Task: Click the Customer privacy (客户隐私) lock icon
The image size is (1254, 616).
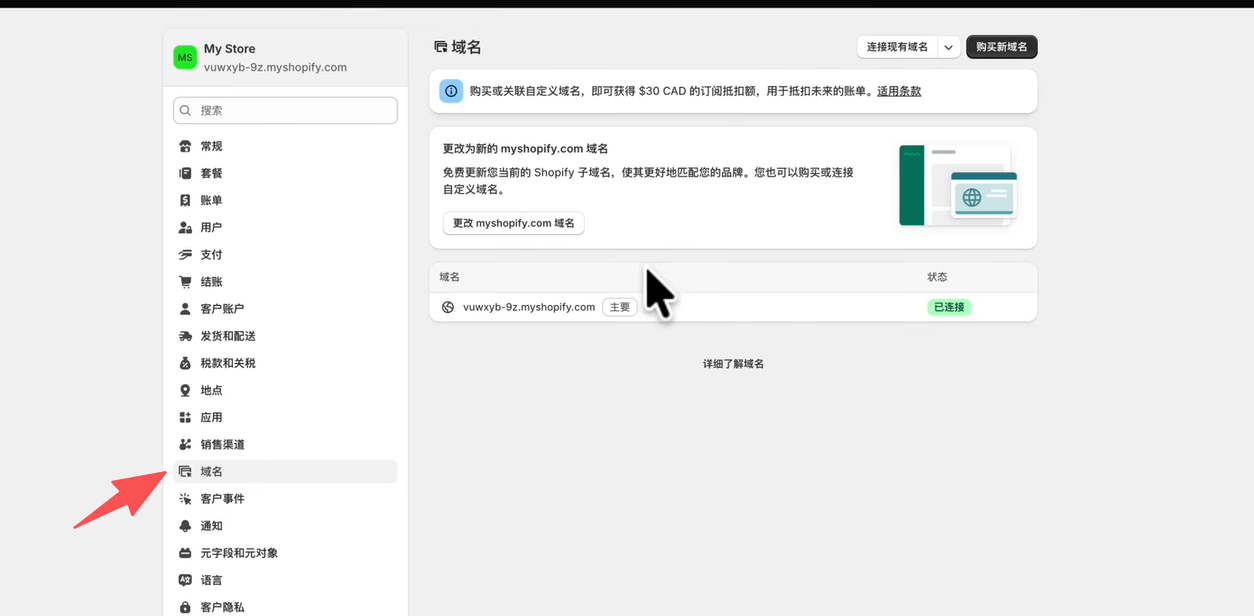Action: pos(185,607)
